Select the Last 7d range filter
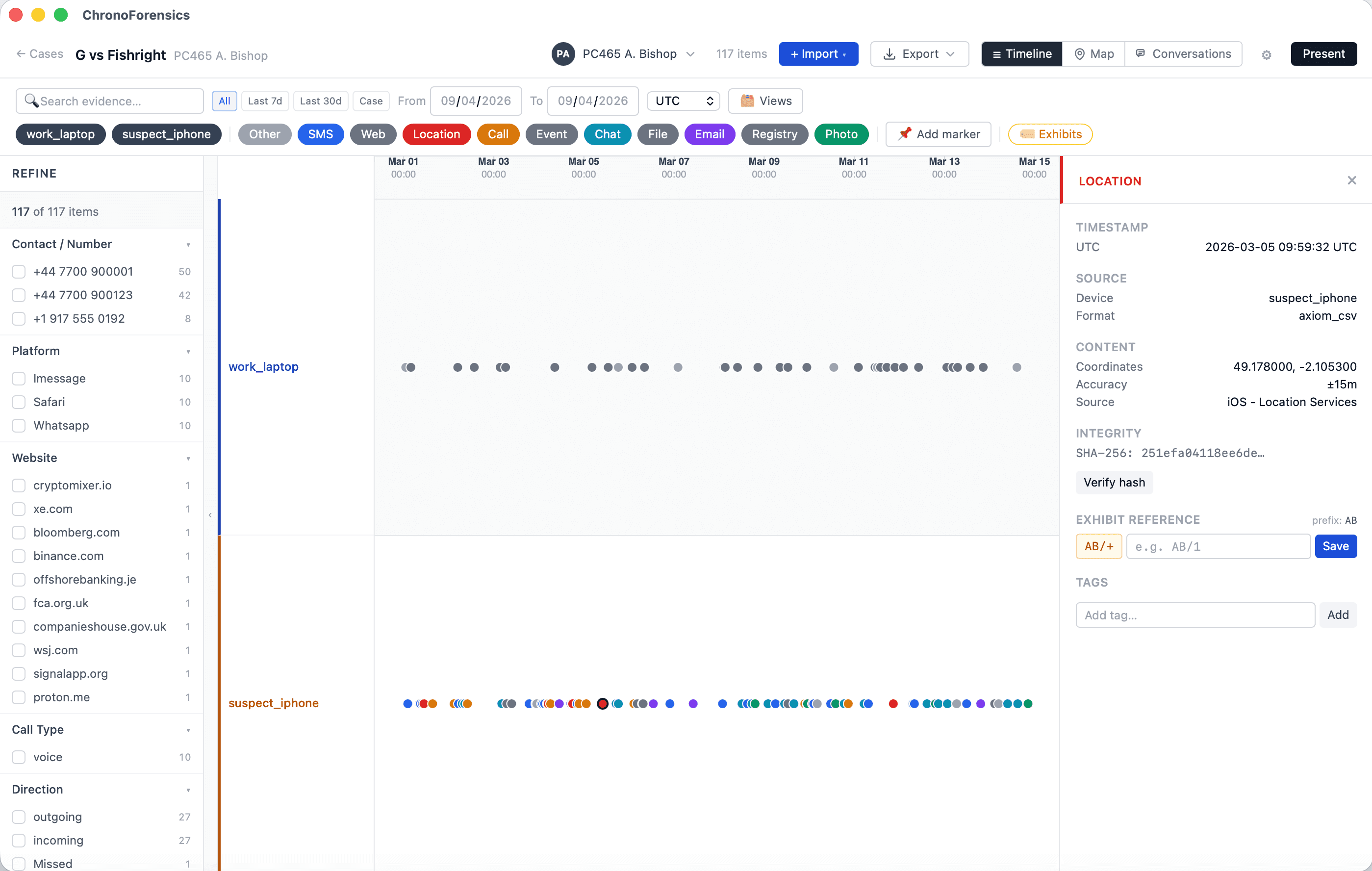1372x871 pixels. click(x=265, y=101)
